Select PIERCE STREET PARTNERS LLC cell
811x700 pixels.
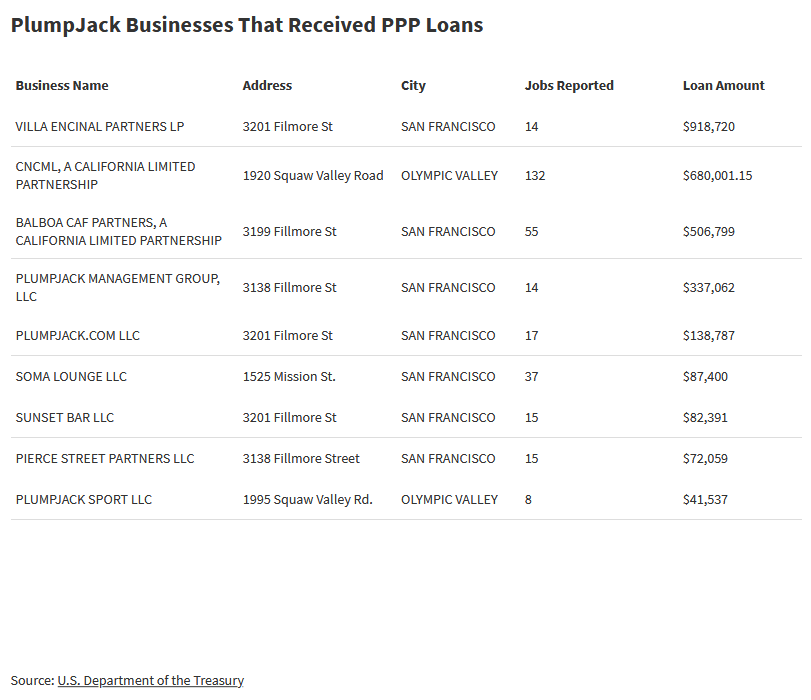tap(105, 459)
